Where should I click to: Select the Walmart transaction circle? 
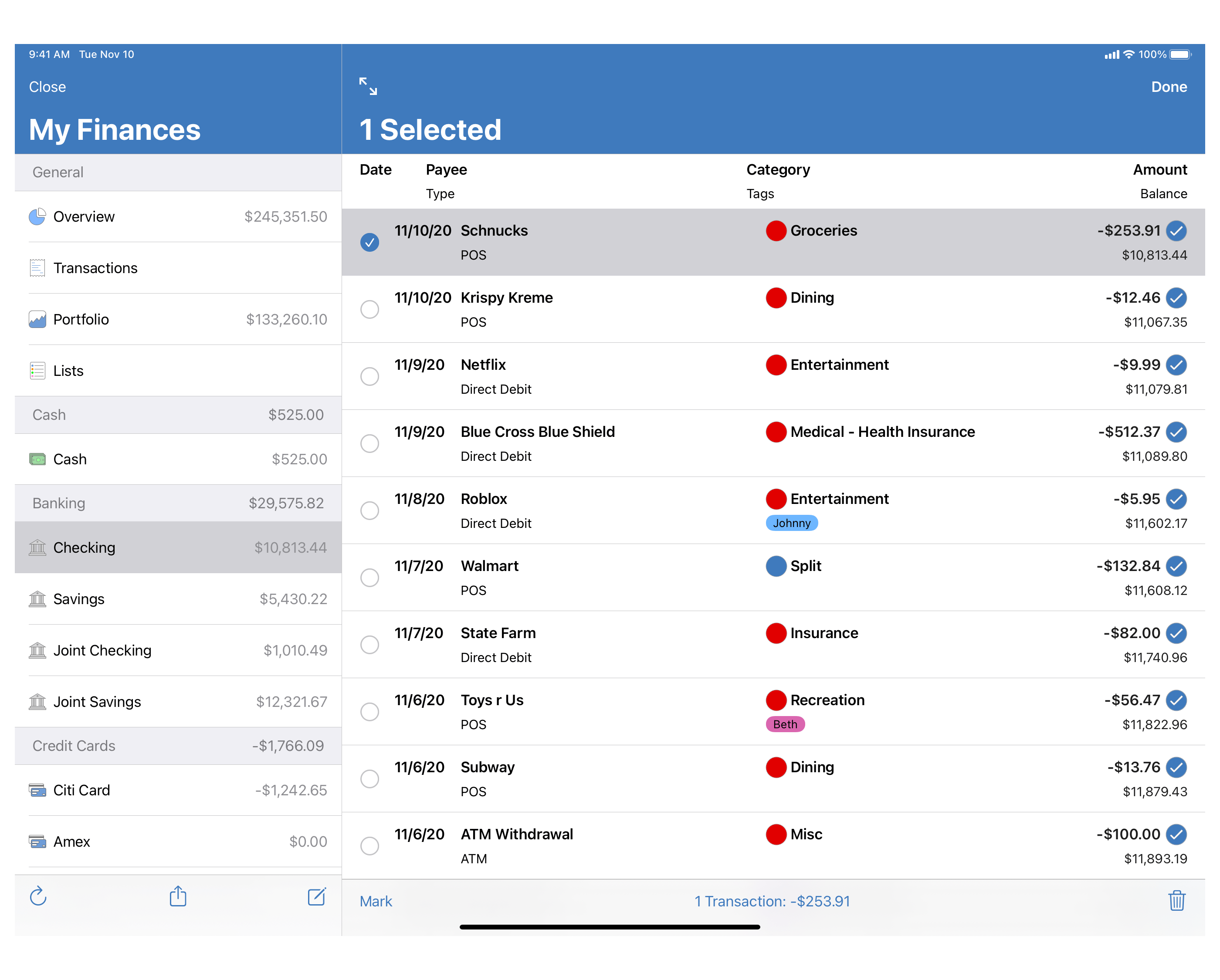coord(369,578)
